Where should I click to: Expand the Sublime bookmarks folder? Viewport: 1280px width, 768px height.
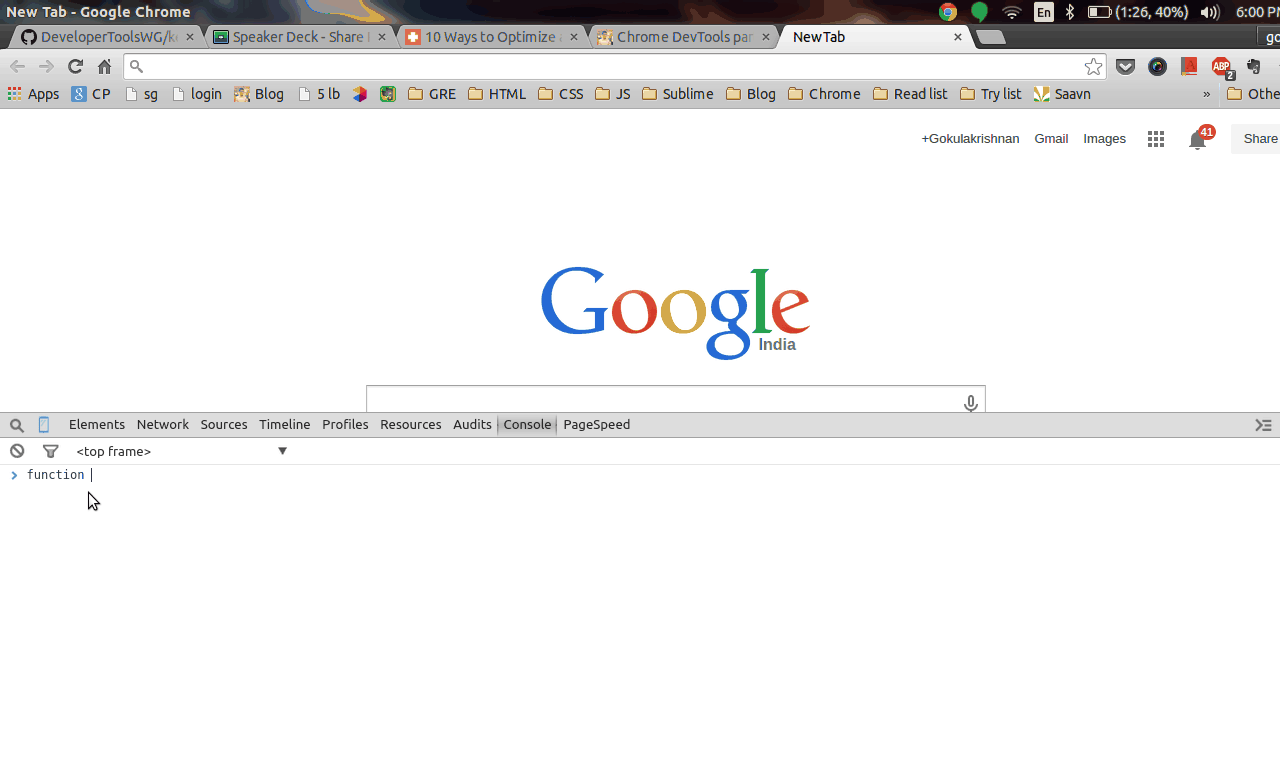(678, 94)
